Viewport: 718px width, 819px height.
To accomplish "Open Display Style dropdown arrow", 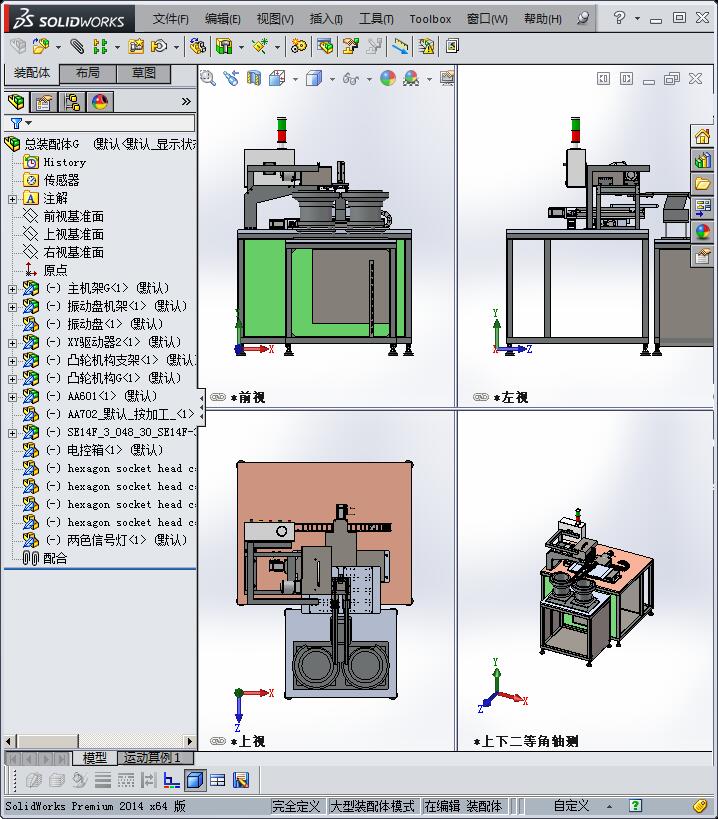I will tap(332, 79).
